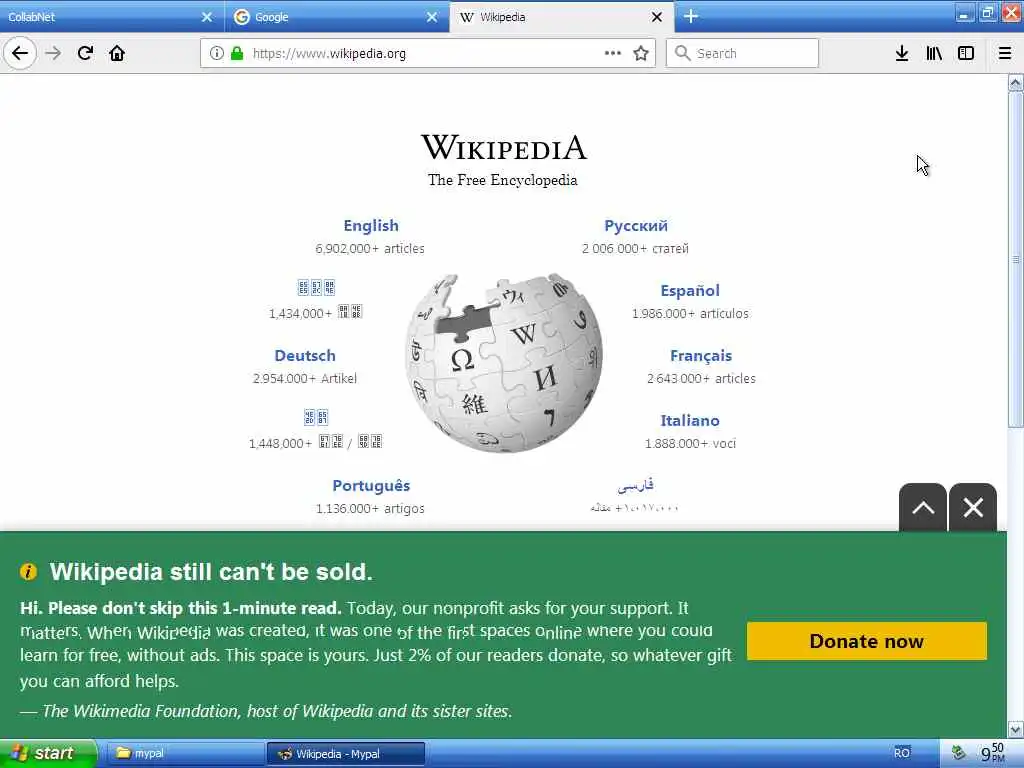Toggle the sidebar view icon
The height and width of the screenshot is (768, 1024).
pyautogui.click(x=966, y=53)
